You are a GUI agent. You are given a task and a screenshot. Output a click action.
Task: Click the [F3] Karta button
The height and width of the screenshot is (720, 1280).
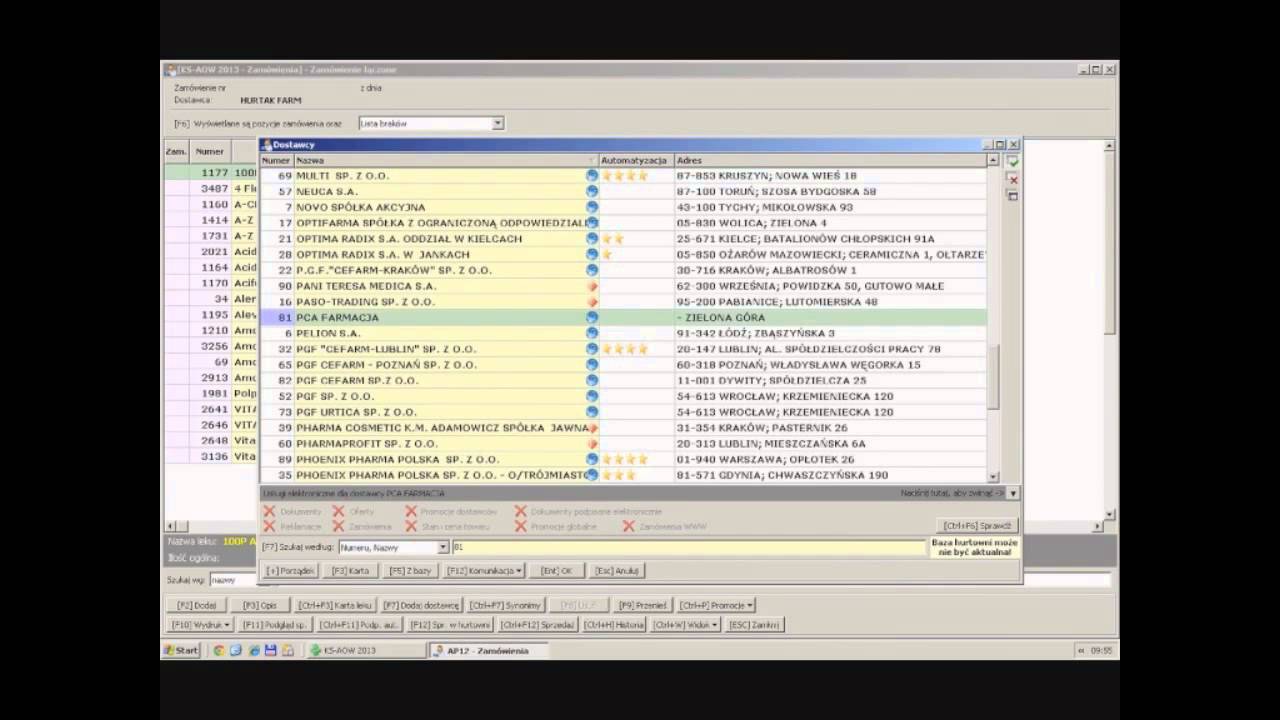[x=350, y=570]
